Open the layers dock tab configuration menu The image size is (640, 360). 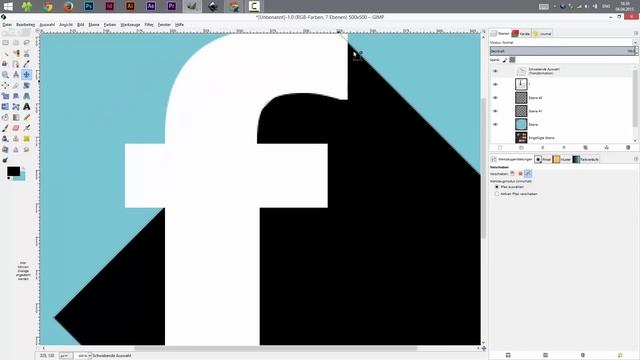click(x=636, y=33)
